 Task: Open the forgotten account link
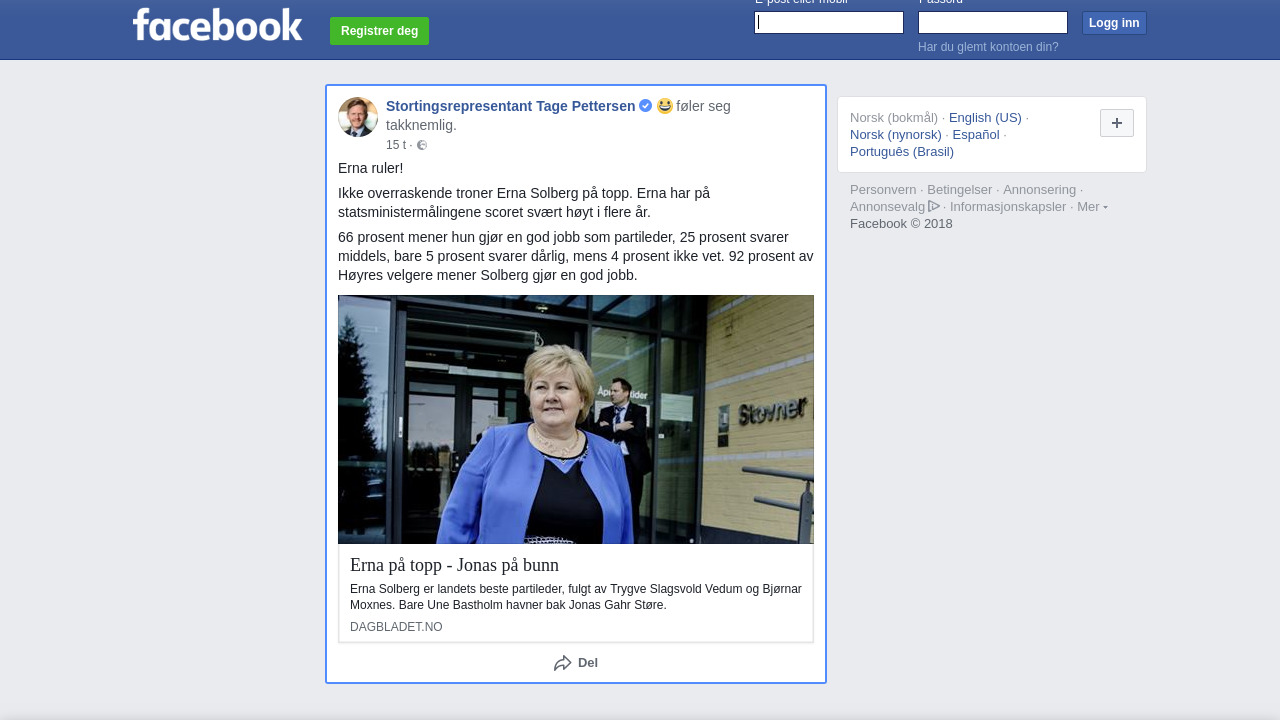(x=988, y=47)
